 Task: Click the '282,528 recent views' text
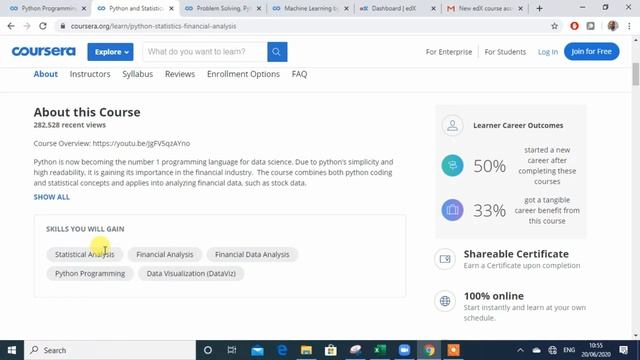click(69, 125)
